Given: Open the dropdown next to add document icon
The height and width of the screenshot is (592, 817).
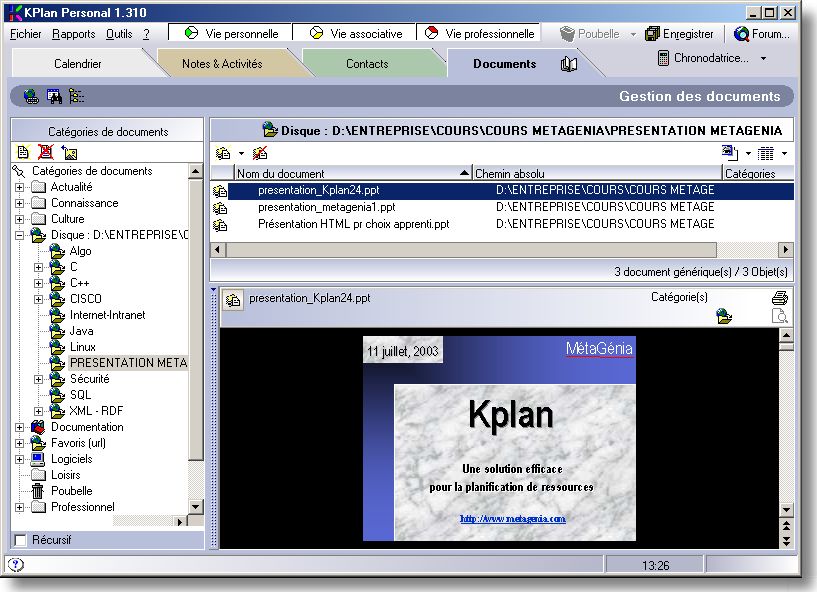Looking at the screenshot, I should [241, 153].
